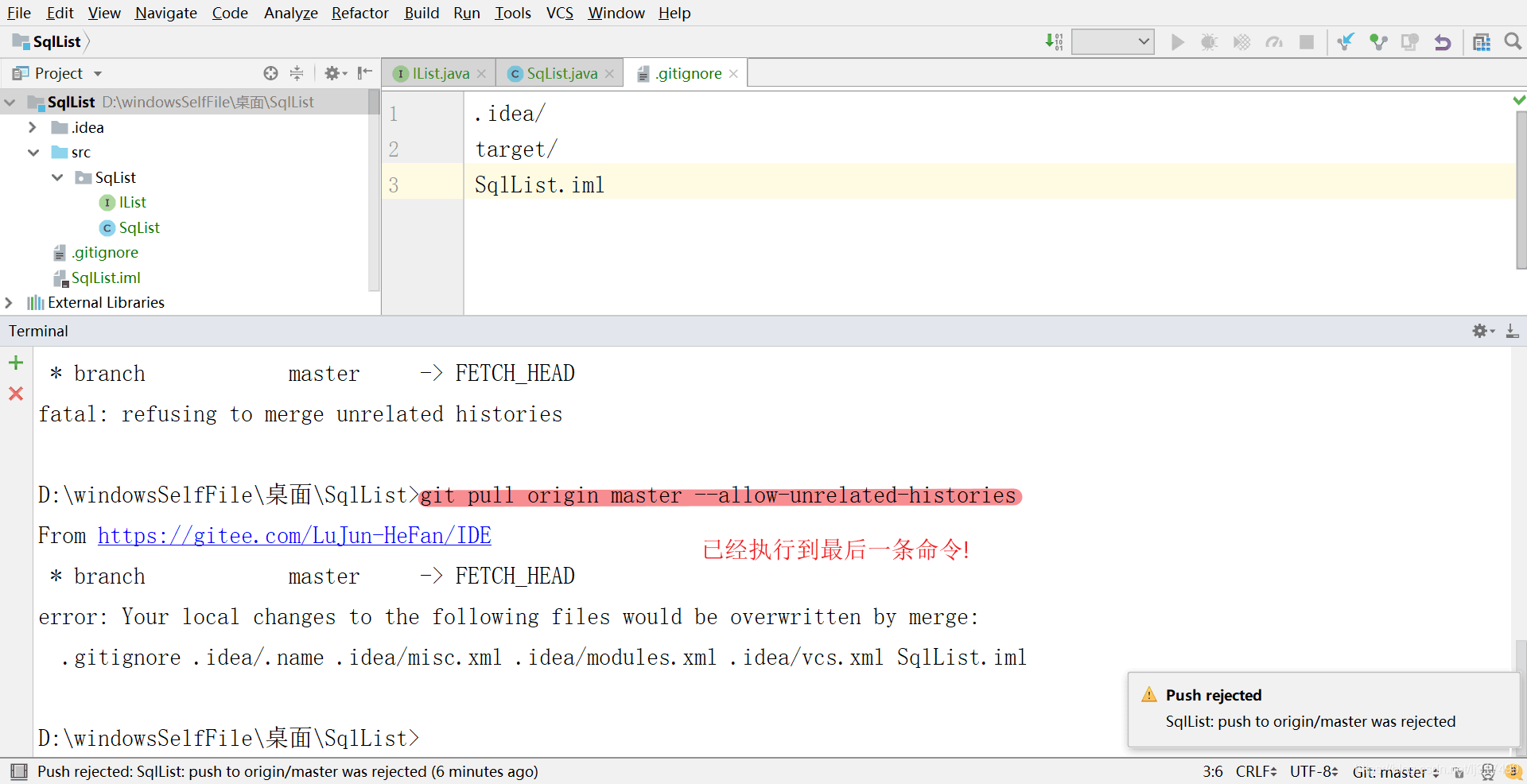Click the Search Everywhere magnifier
The width and height of the screenshot is (1527, 784).
[x=1513, y=41]
